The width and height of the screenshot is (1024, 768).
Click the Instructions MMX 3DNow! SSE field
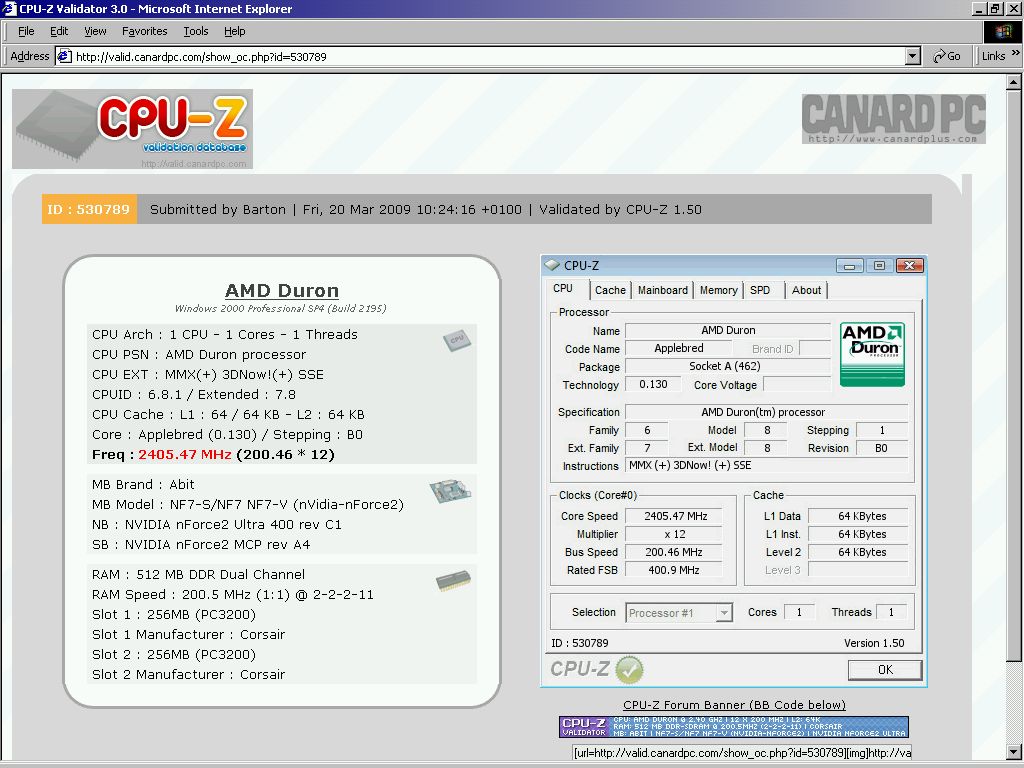[767, 466]
